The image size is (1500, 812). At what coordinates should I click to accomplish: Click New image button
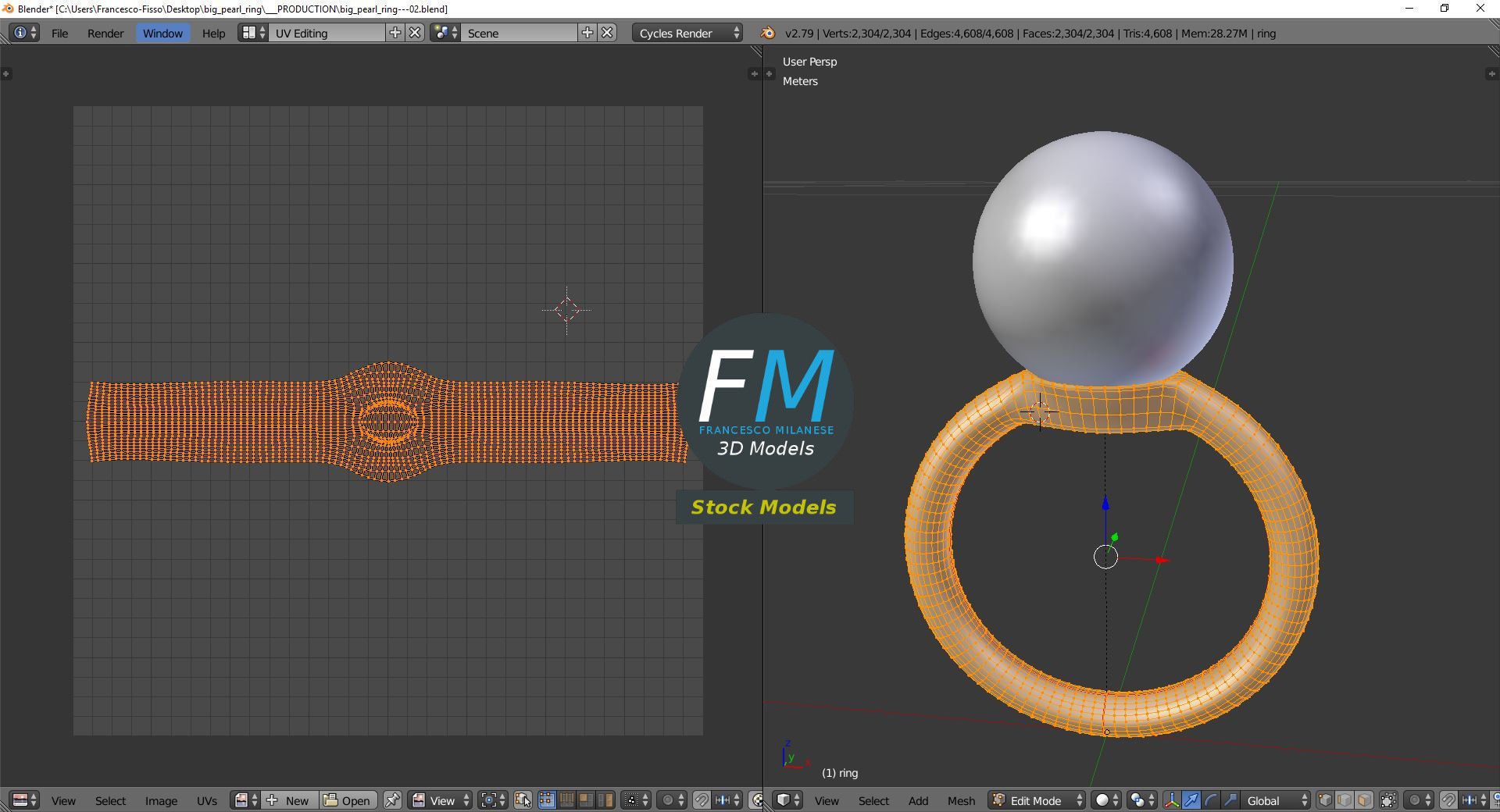pyautogui.click(x=289, y=800)
